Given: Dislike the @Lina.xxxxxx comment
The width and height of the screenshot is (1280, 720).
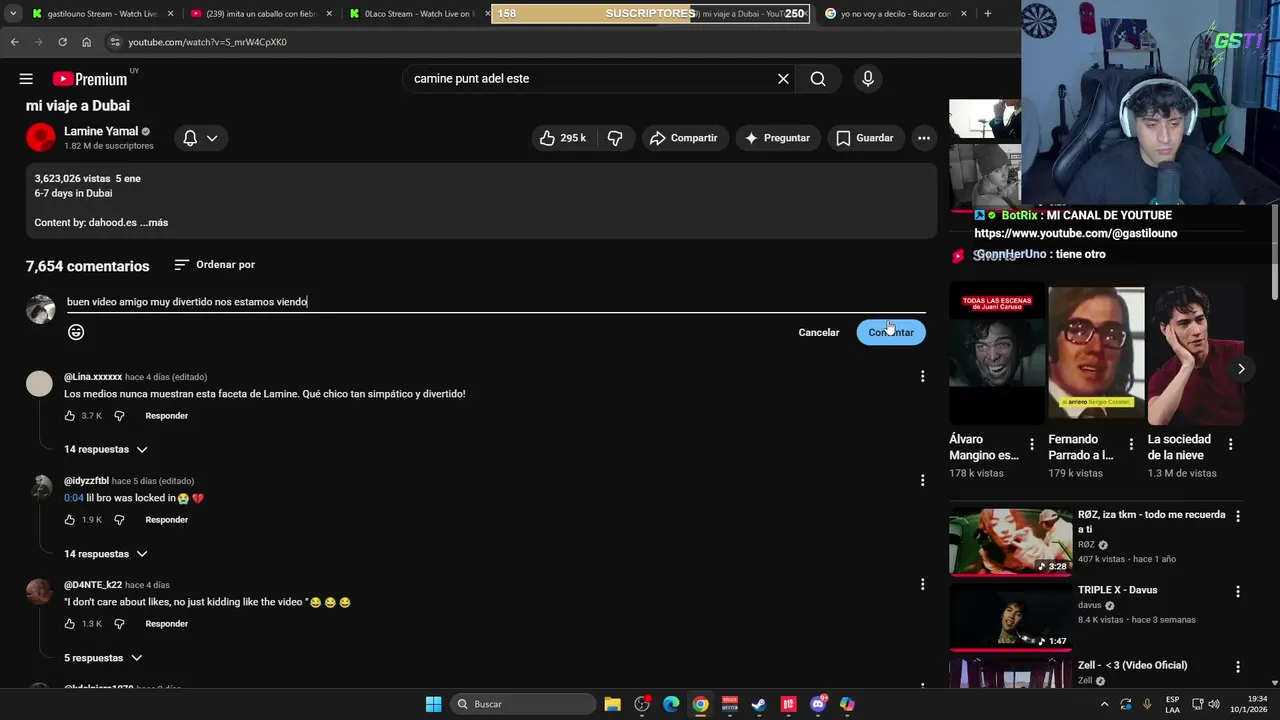Looking at the screenshot, I should click(119, 416).
